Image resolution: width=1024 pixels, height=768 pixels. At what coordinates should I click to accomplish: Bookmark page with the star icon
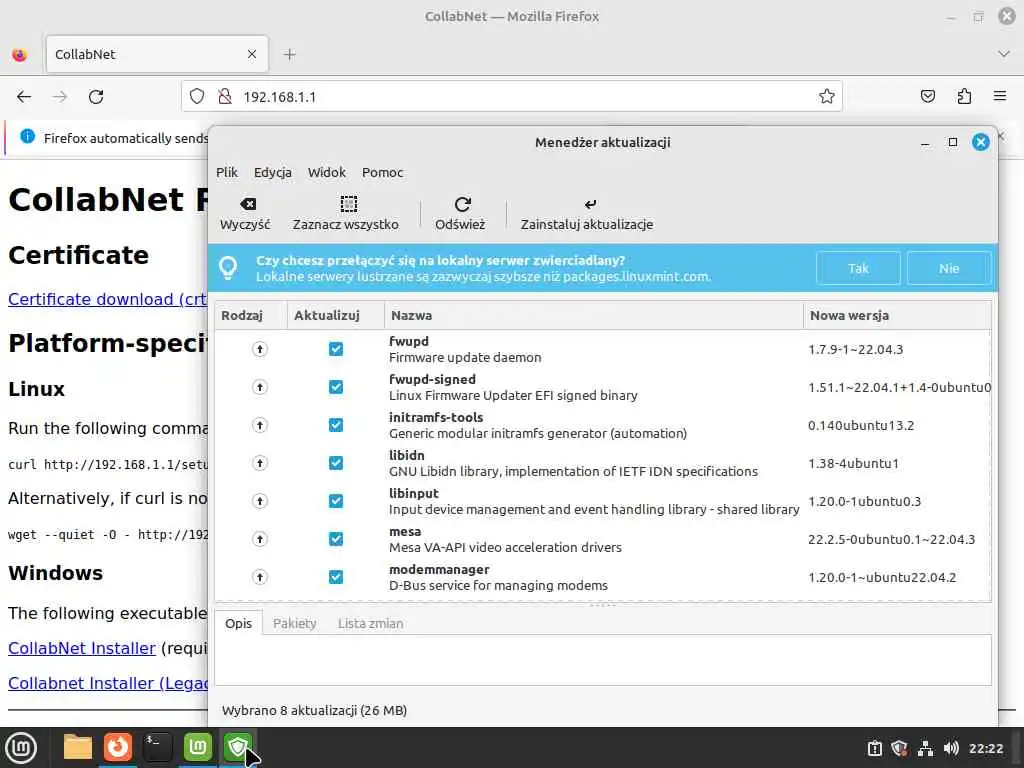pos(827,97)
